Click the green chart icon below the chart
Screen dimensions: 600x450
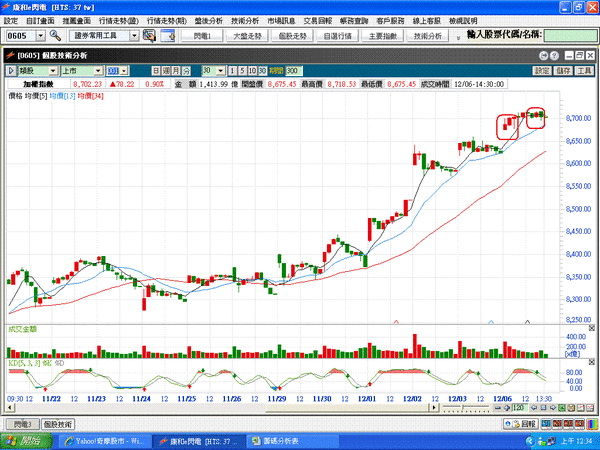pos(562,408)
